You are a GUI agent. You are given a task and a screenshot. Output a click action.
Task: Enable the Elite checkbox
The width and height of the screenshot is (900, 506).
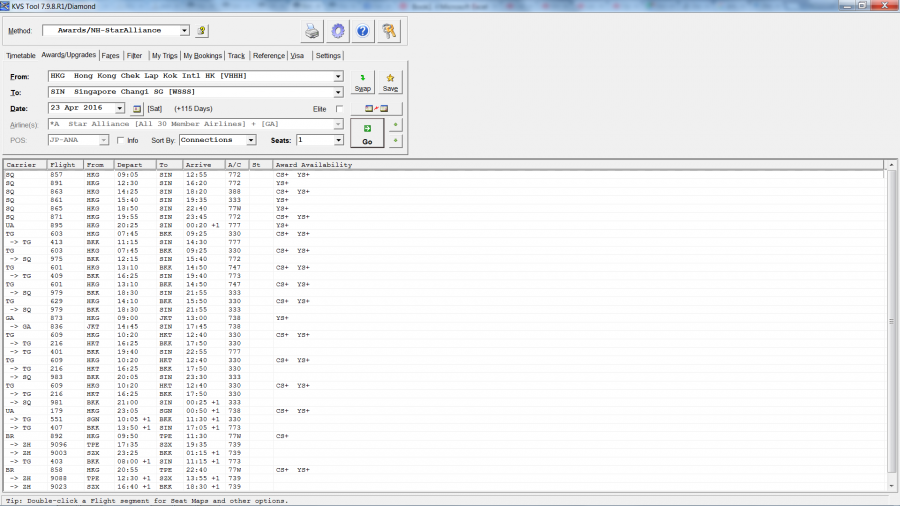340,108
